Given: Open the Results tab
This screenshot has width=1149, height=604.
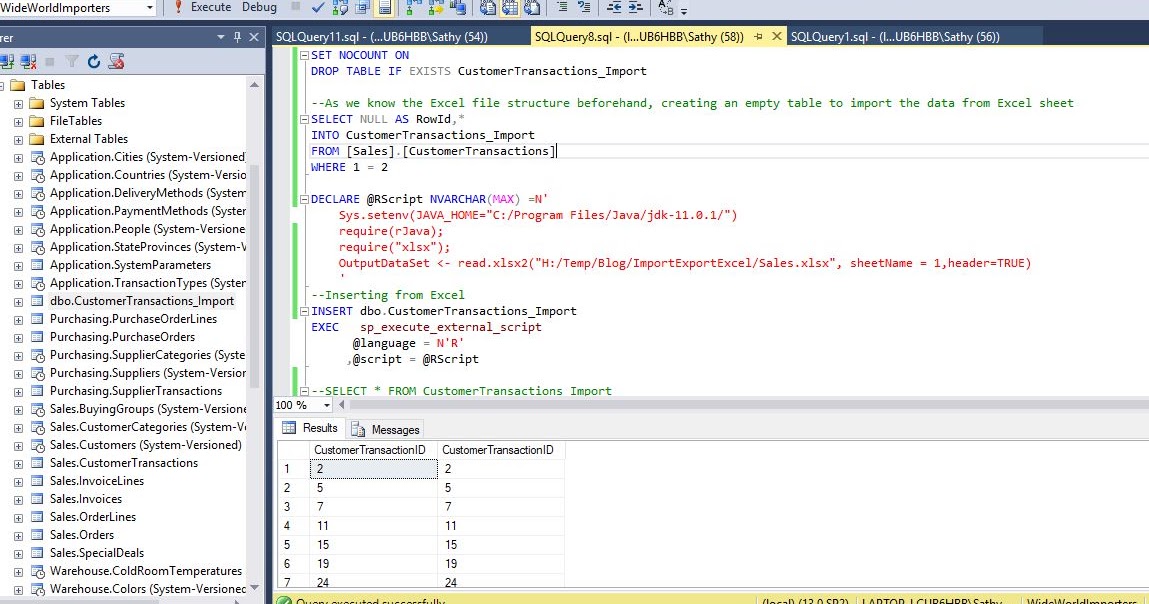Looking at the screenshot, I should (x=311, y=428).
